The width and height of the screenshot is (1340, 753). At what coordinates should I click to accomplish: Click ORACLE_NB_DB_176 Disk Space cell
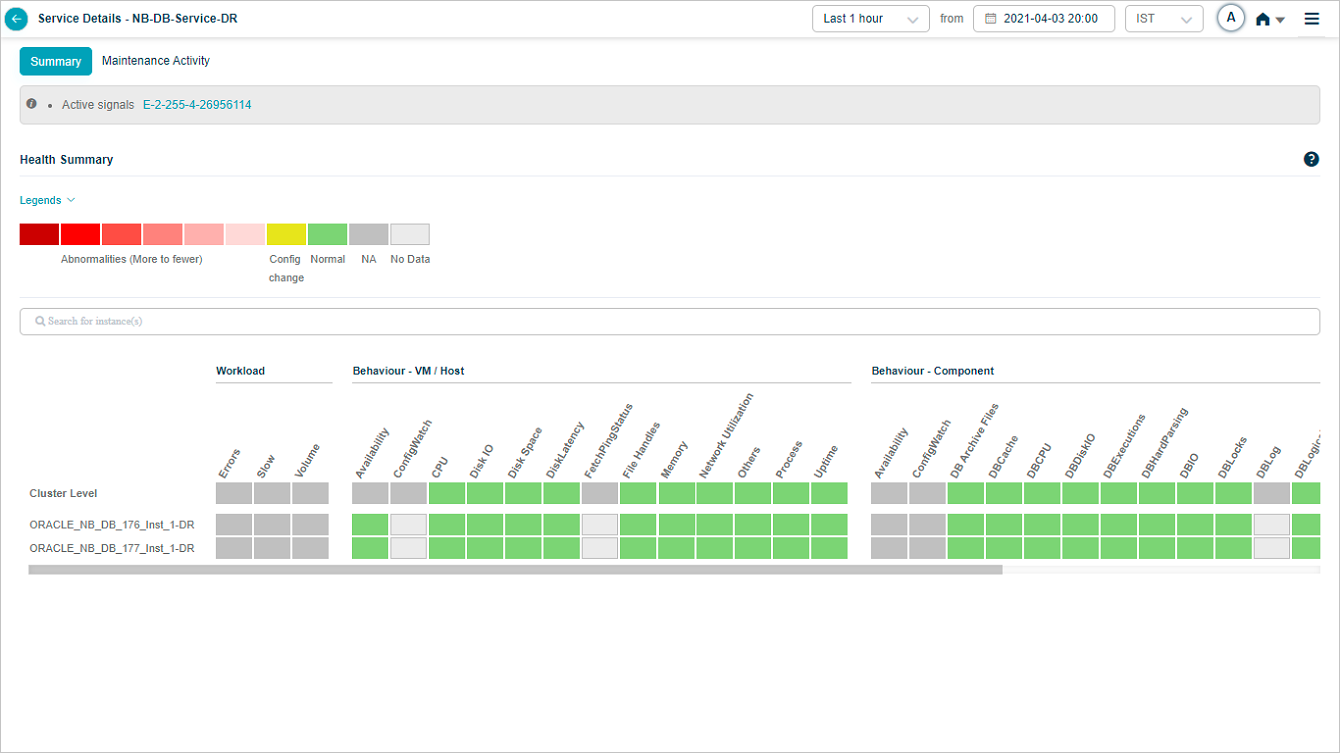(x=523, y=525)
